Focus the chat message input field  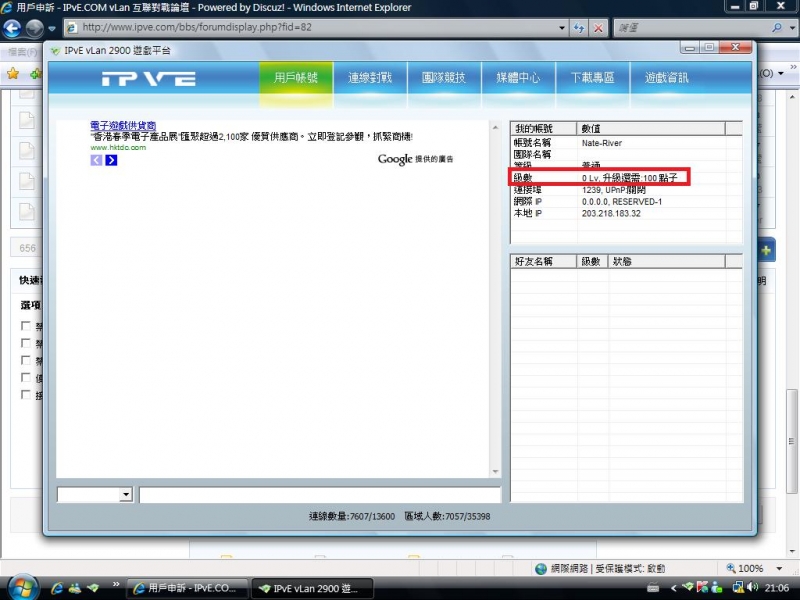tap(320, 494)
